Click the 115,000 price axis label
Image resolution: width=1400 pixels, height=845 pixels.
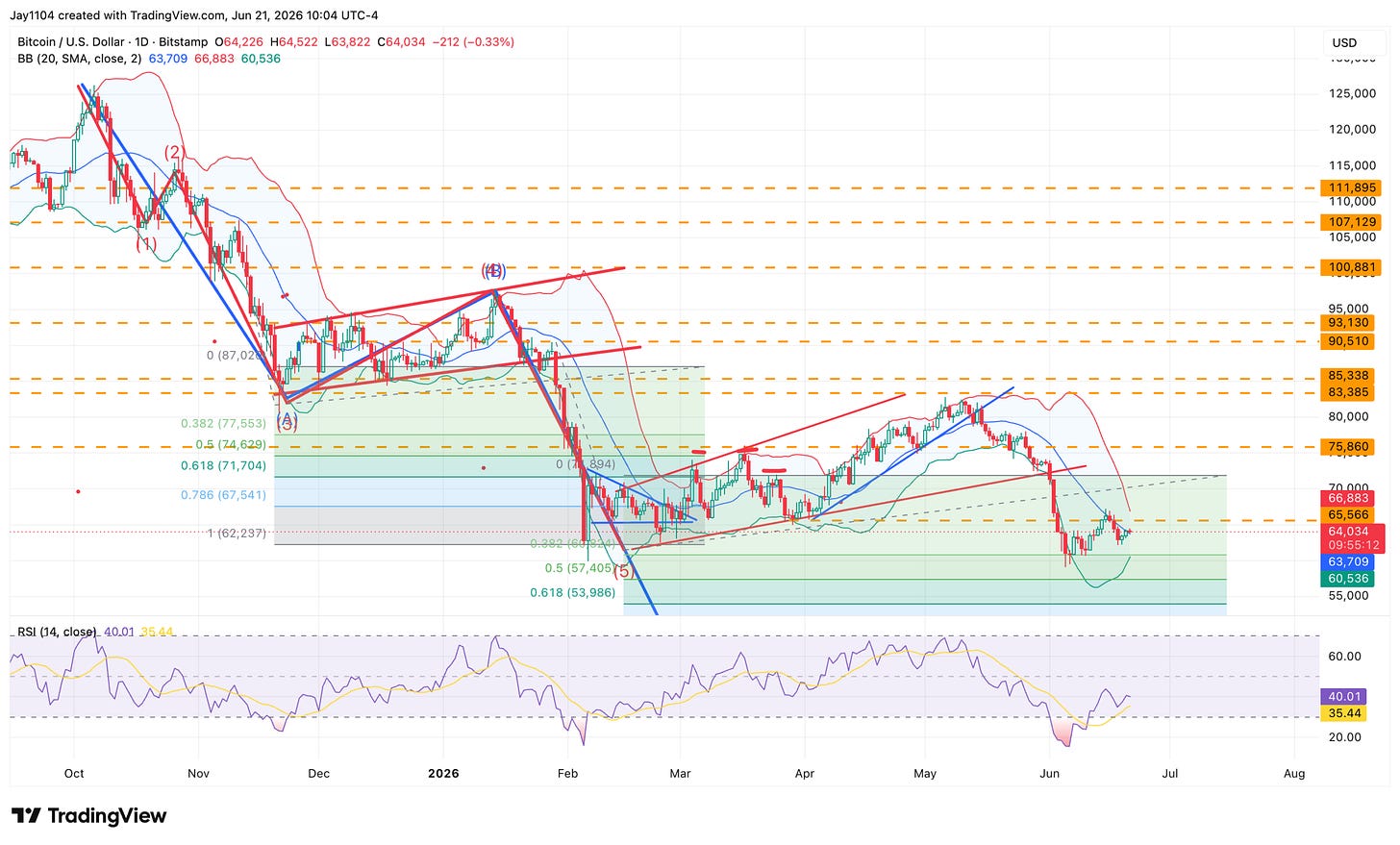(1353, 165)
